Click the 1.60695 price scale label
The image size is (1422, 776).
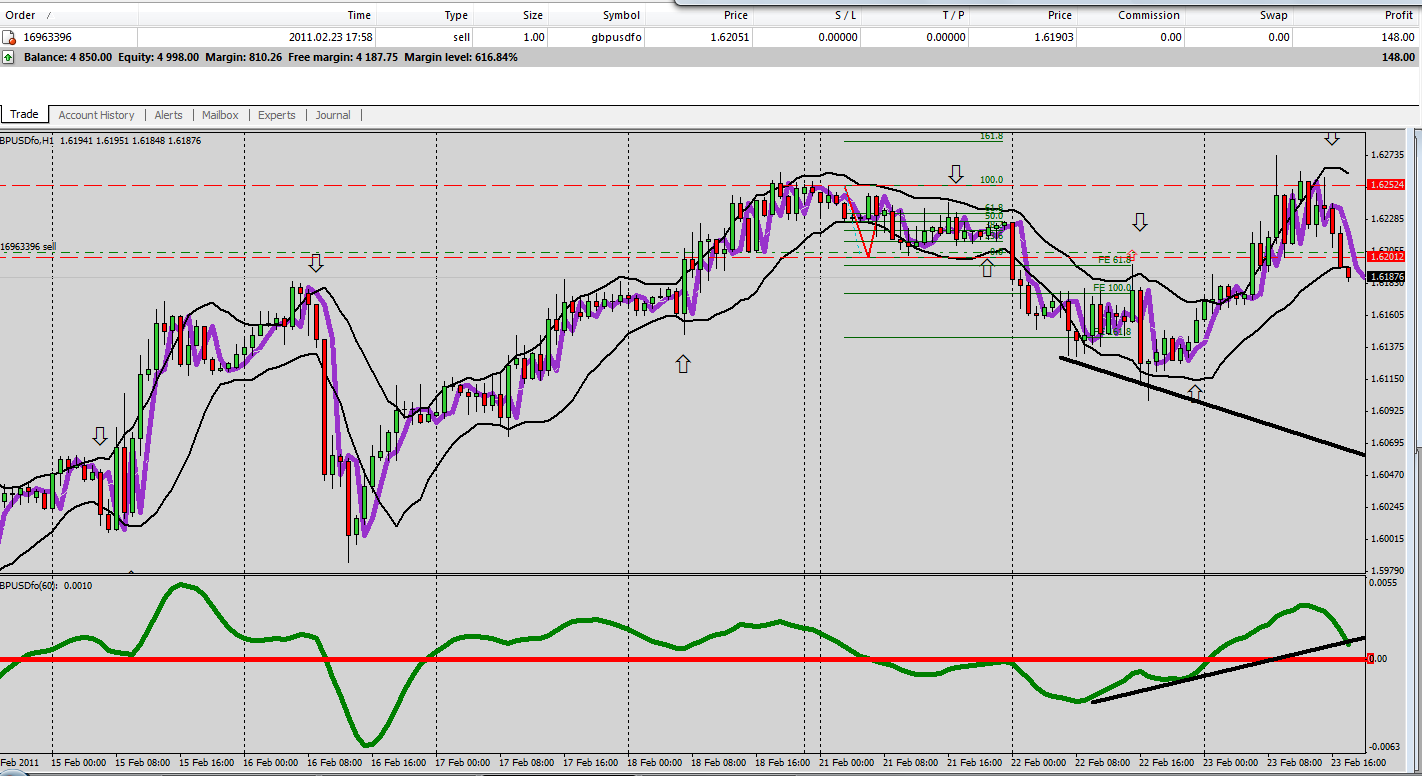pyautogui.click(x=1389, y=442)
